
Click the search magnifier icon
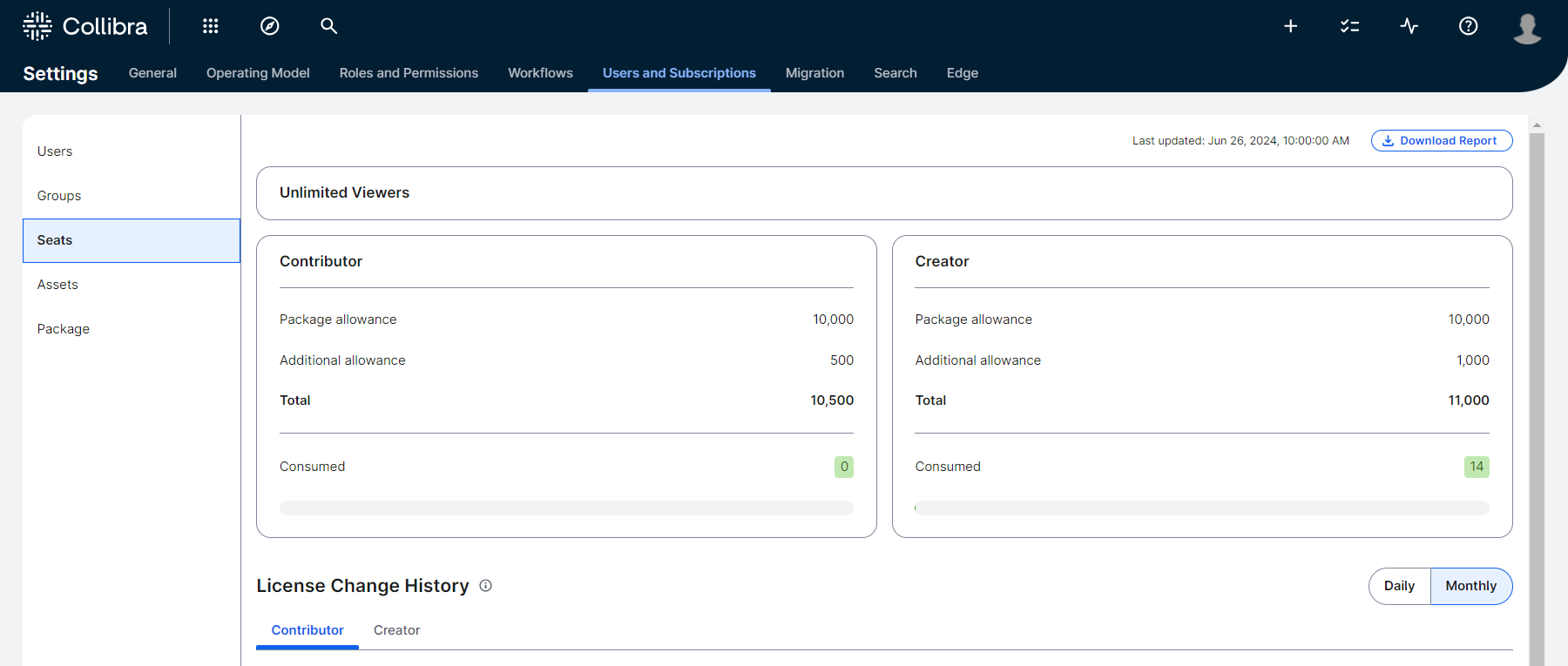pyautogui.click(x=328, y=26)
